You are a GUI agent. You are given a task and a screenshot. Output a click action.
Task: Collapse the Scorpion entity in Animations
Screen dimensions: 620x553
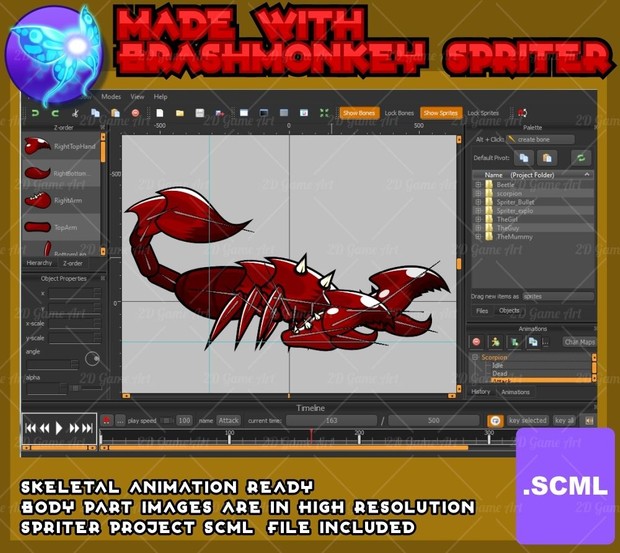[x=475, y=357]
